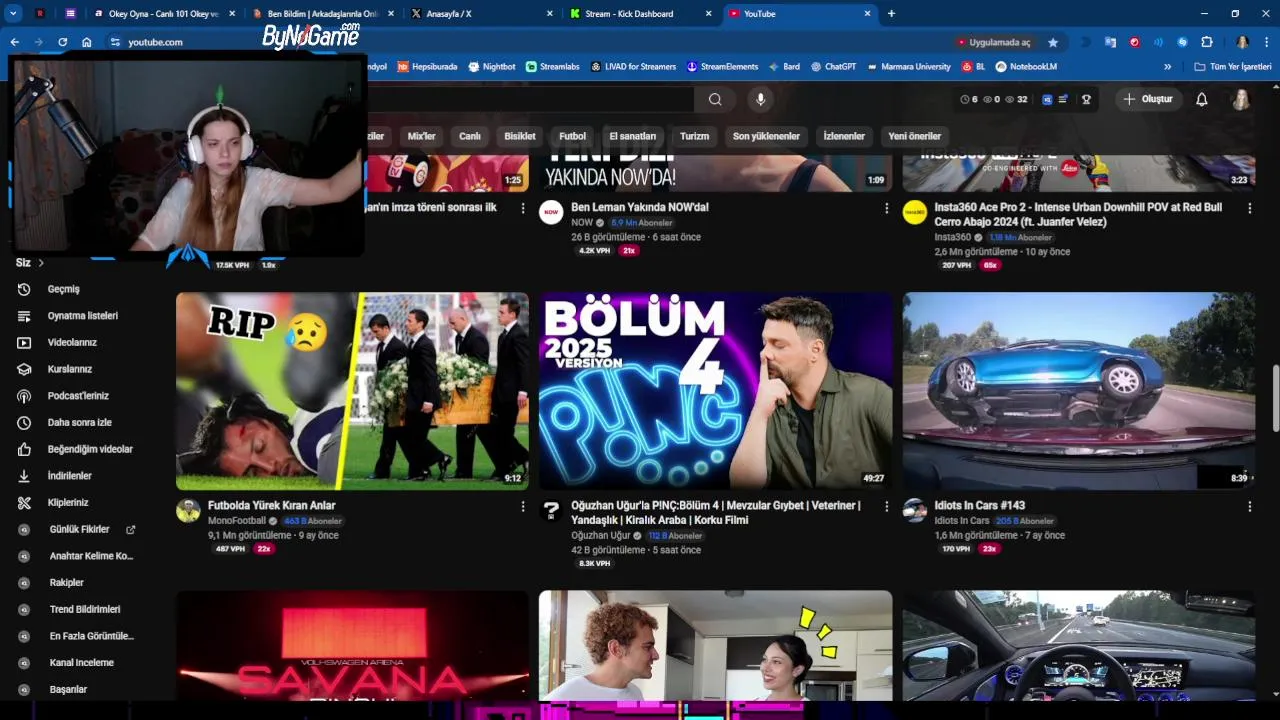Open options menu for Insta360 Ace Pro 2 video
This screenshot has width=1280, height=720.
[x=1249, y=208]
